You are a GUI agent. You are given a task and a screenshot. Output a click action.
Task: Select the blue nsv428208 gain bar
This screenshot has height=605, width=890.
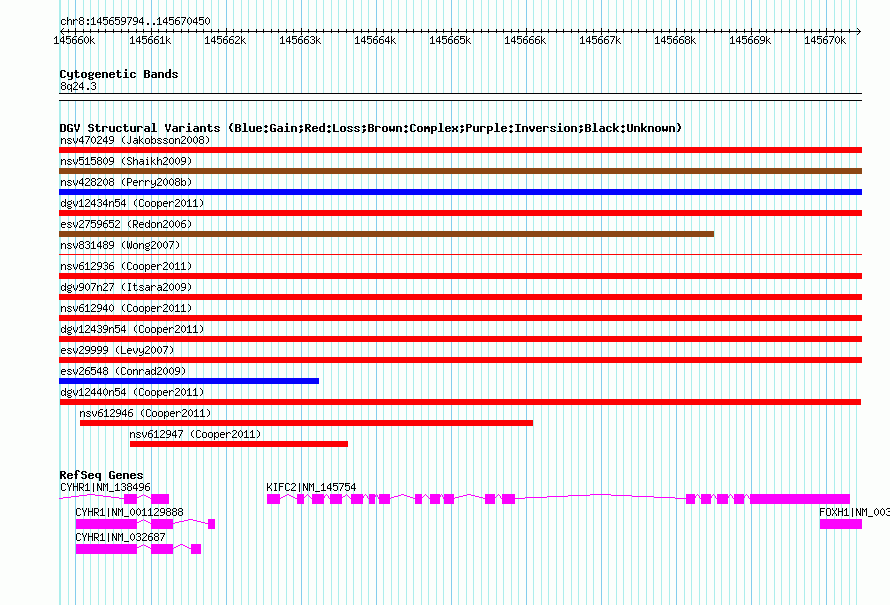point(460,192)
